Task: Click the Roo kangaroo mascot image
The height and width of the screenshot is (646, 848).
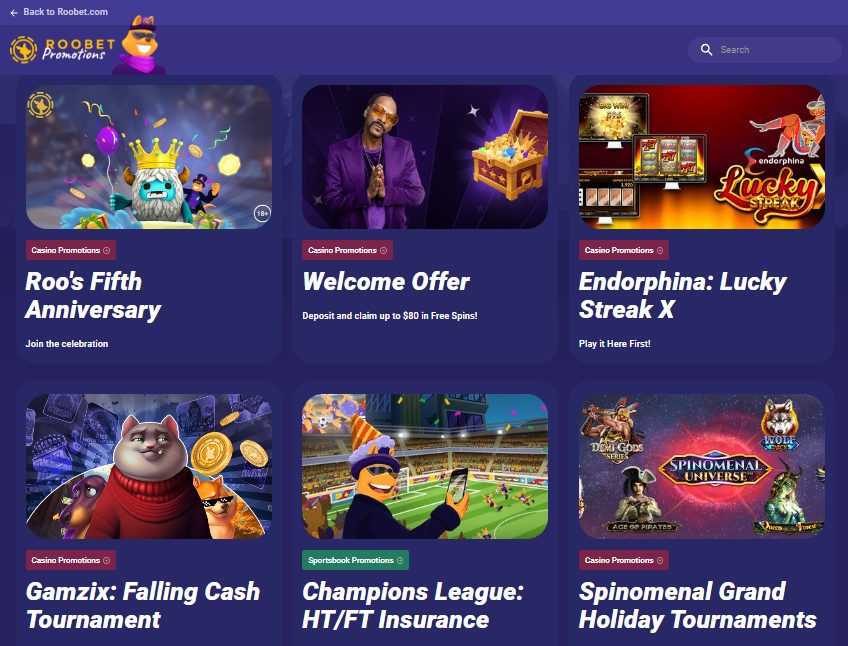Action: coord(139,45)
